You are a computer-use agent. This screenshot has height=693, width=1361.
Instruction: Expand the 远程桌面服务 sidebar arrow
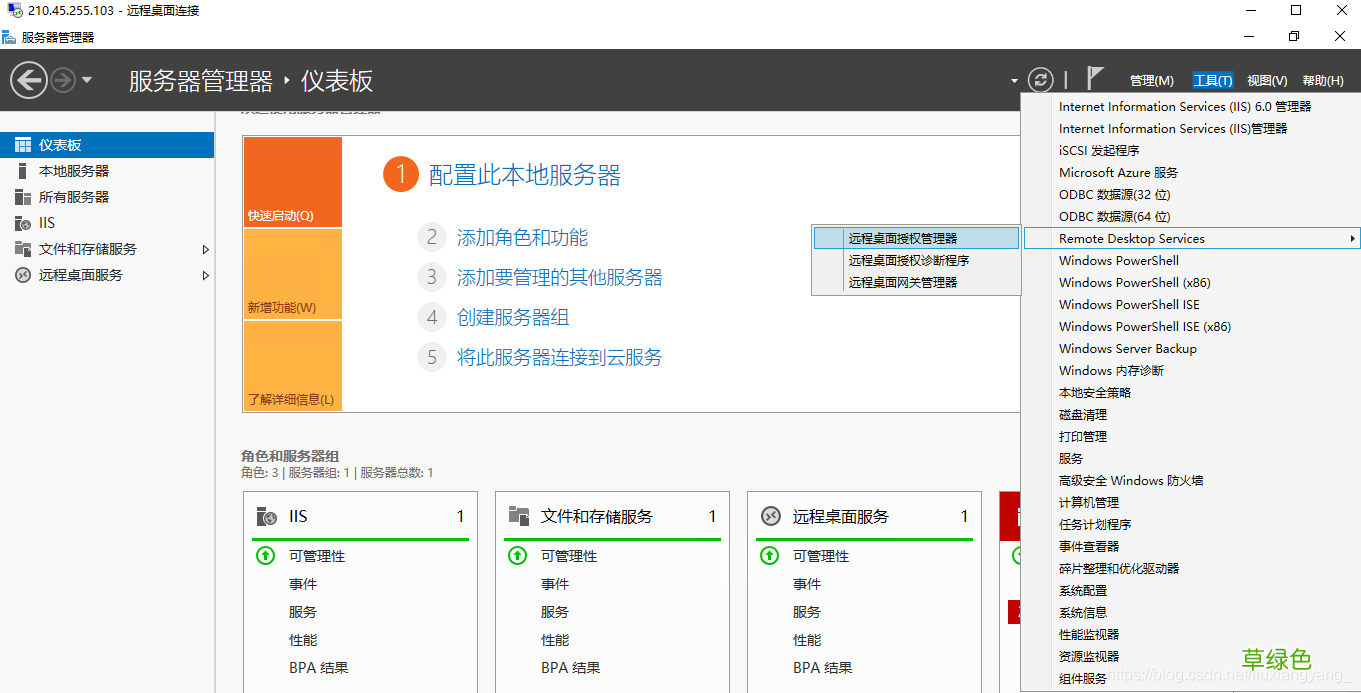tap(205, 275)
